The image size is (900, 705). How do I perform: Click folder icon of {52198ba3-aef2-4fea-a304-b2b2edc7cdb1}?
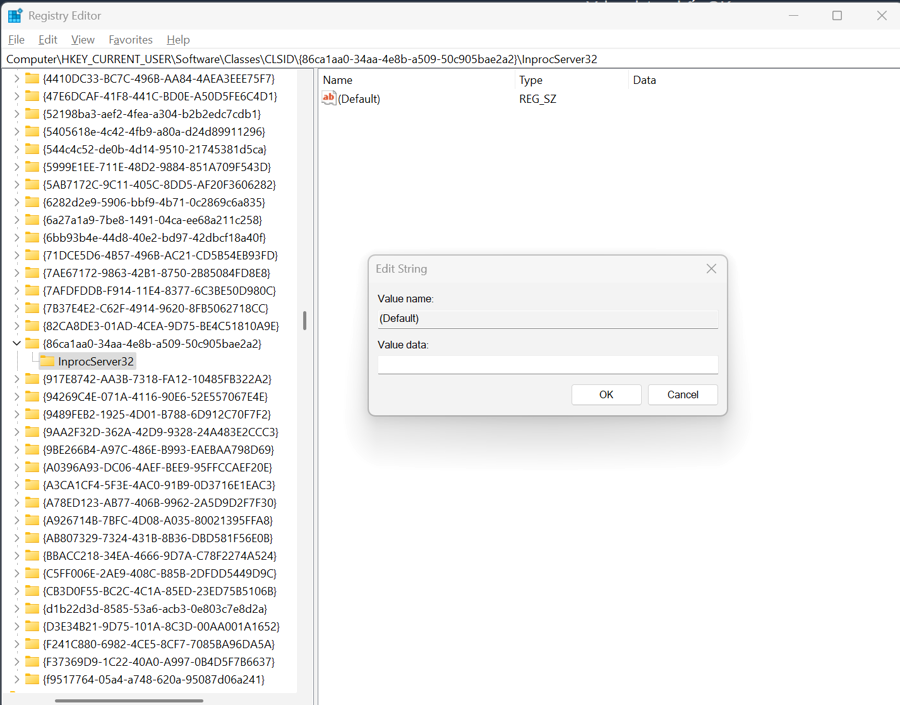32,114
